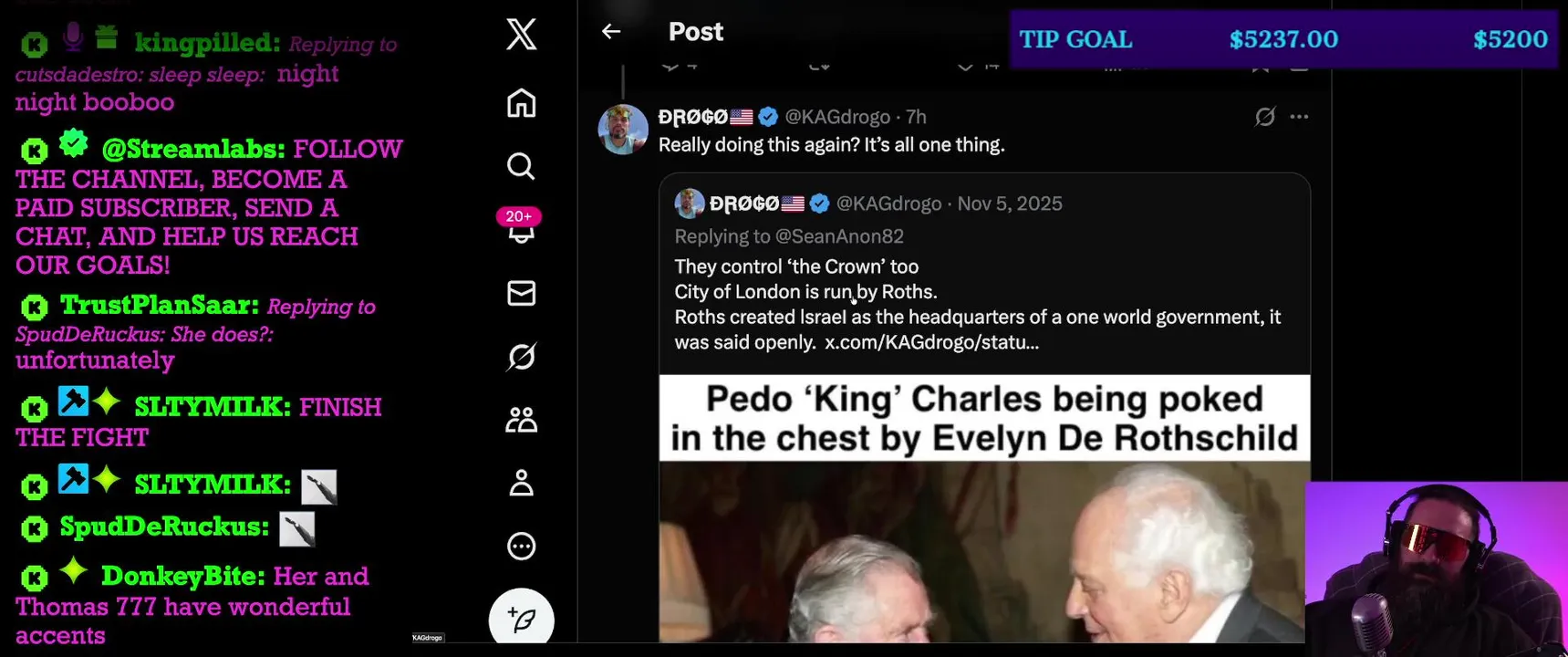The image size is (1568, 657).
Task: Open the quoted post's Nov 5, 2025 date
Action: point(1010,203)
